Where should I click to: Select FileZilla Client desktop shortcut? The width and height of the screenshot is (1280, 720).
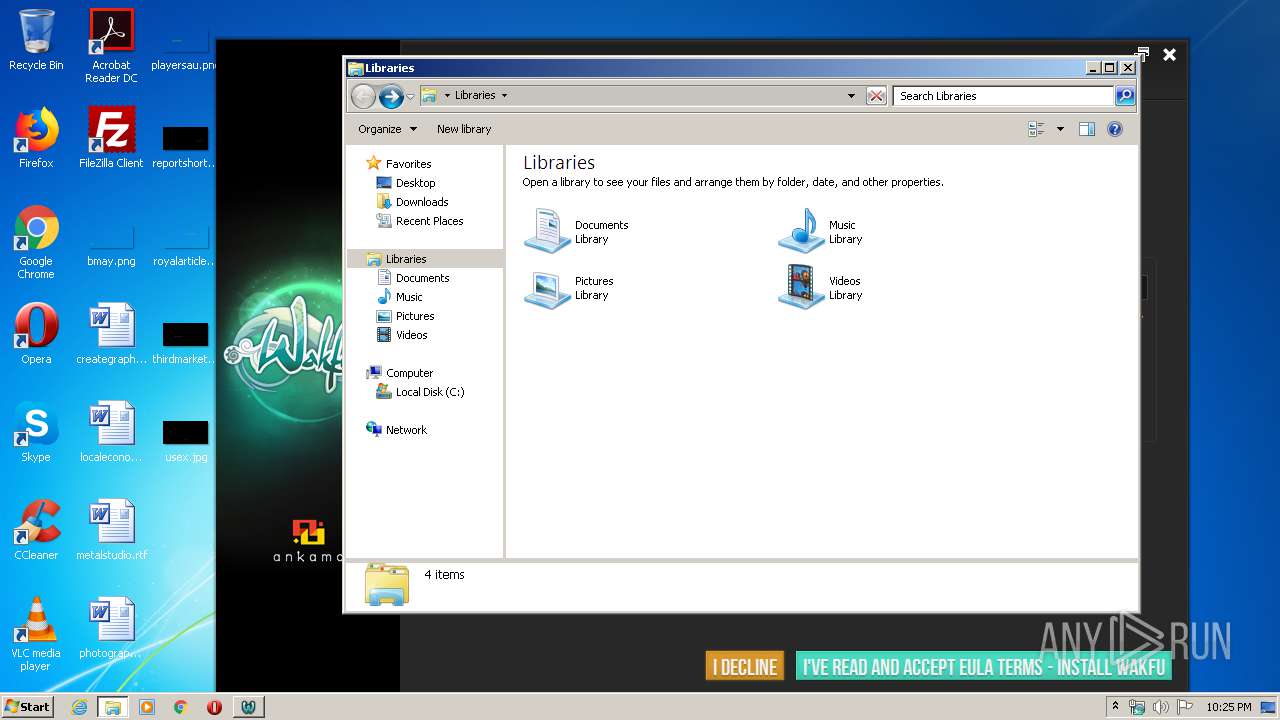tap(111, 138)
